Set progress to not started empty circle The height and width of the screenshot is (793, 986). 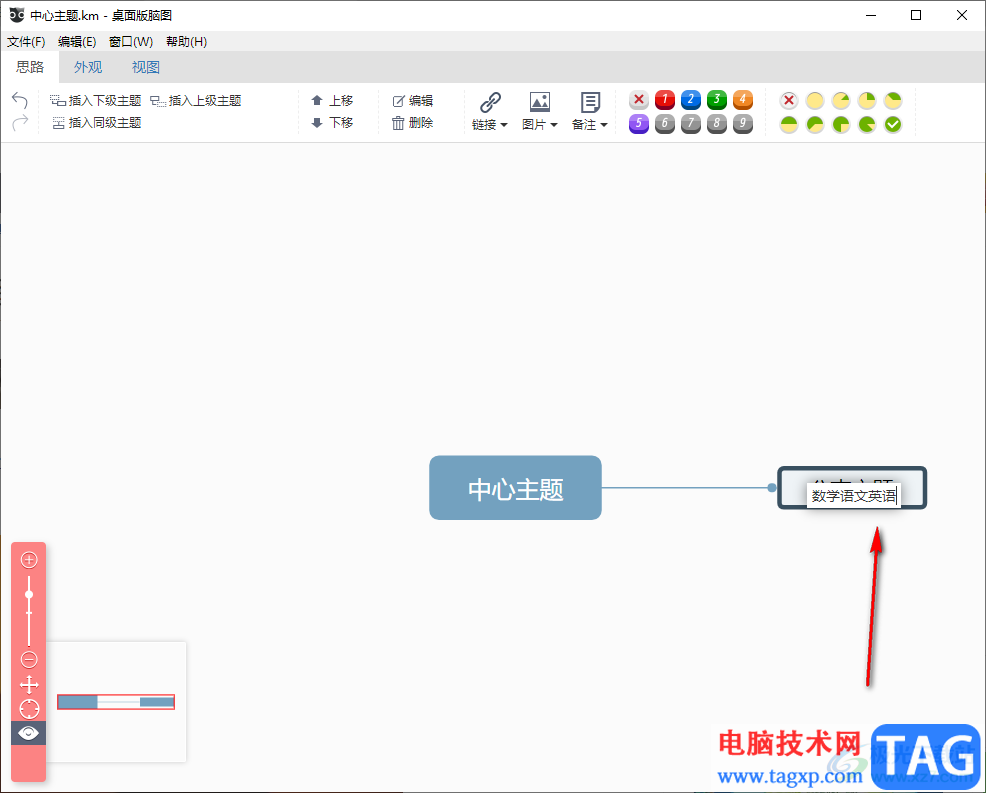point(815,100)
